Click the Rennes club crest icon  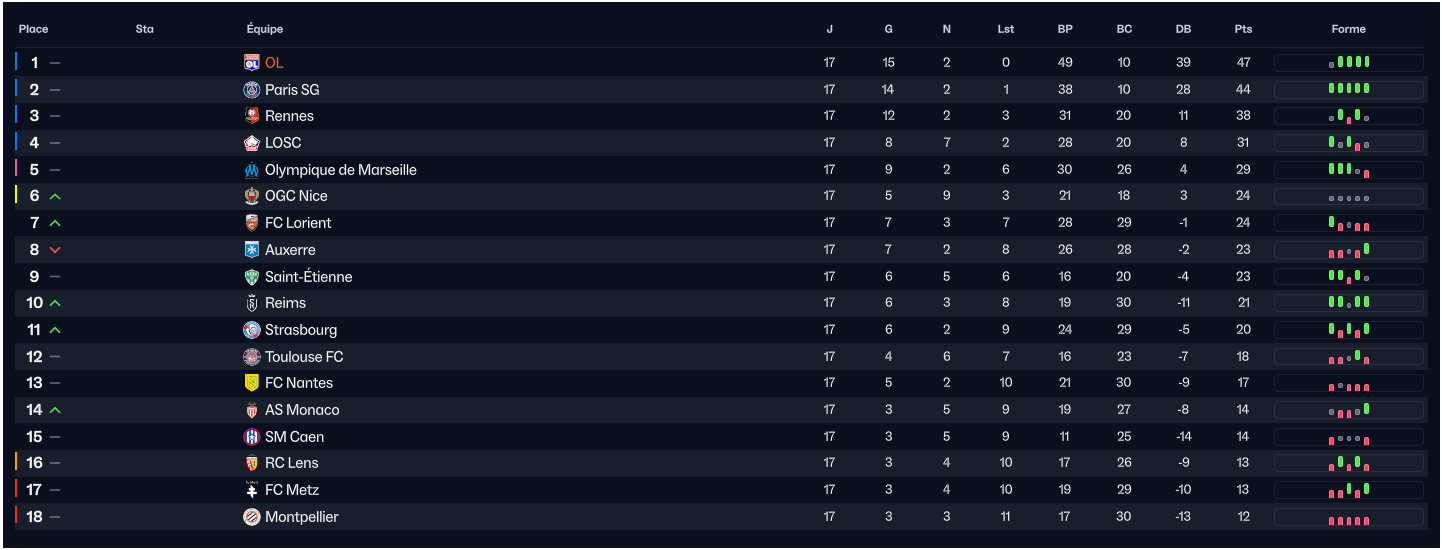point(252,116)
